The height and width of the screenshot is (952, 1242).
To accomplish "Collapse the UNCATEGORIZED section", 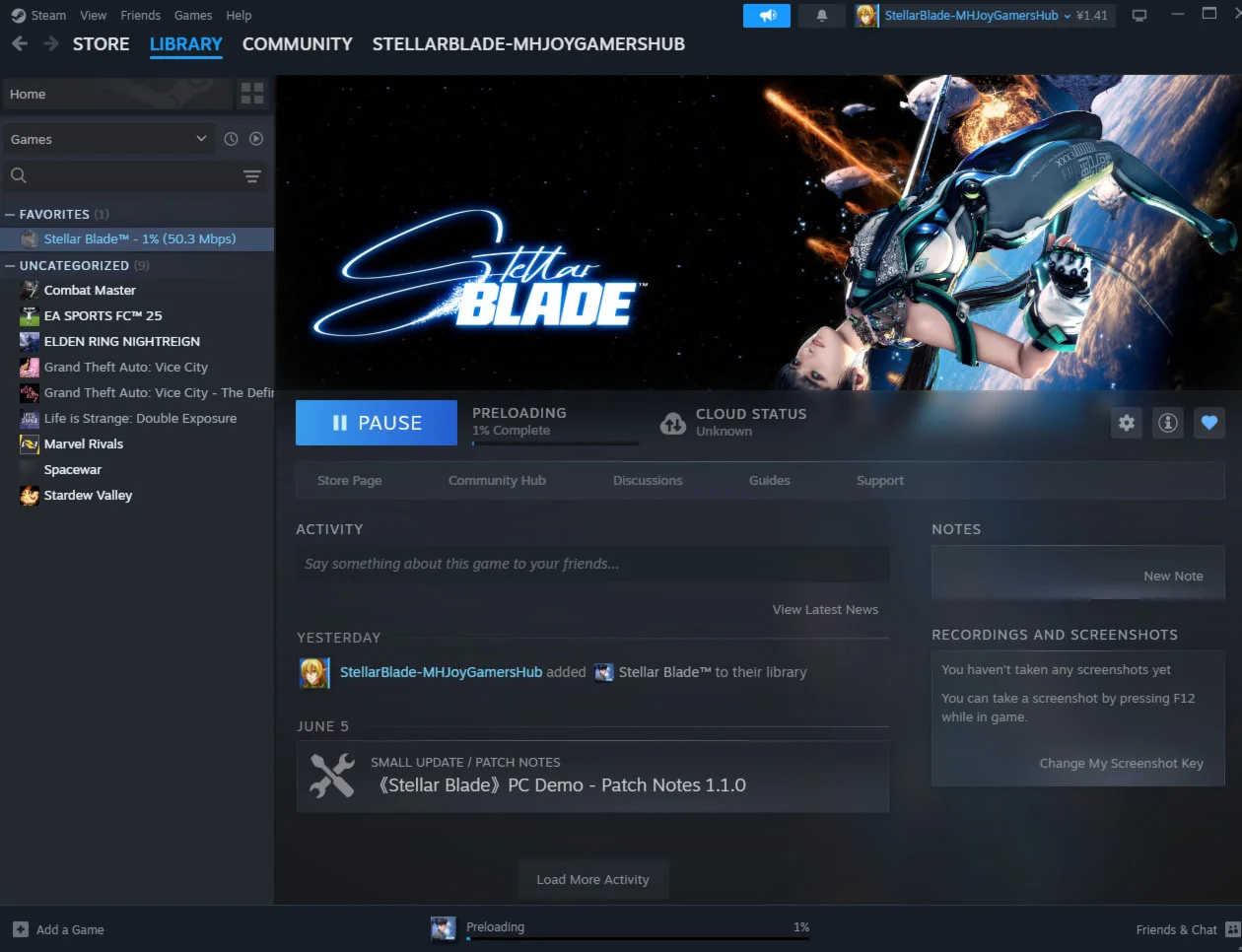I will click(x=8, y=265).
